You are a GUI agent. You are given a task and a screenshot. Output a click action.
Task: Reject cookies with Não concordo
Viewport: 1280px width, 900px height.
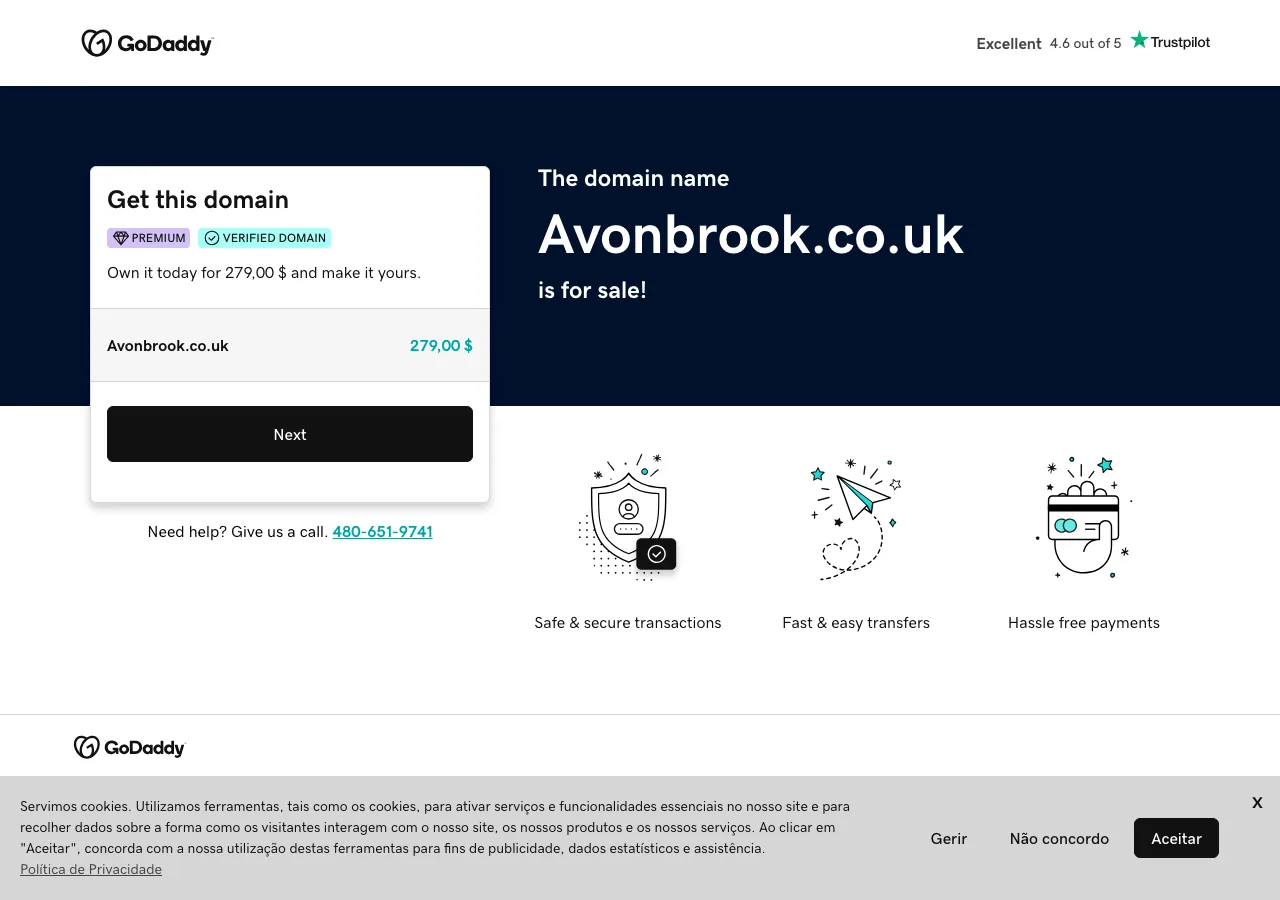point(1059,838)
